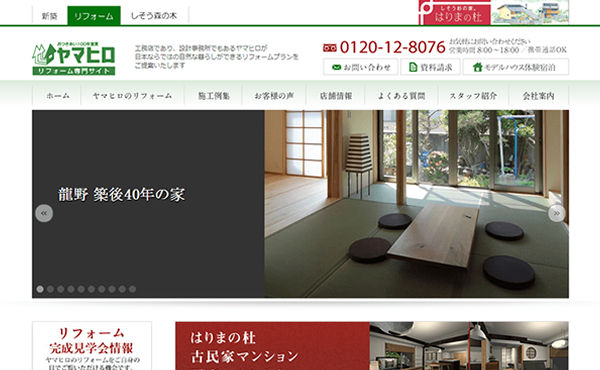Viewport: 600px width, 370px height.
Task: Select the first carousel pagination dot
Action: (40, 289)
